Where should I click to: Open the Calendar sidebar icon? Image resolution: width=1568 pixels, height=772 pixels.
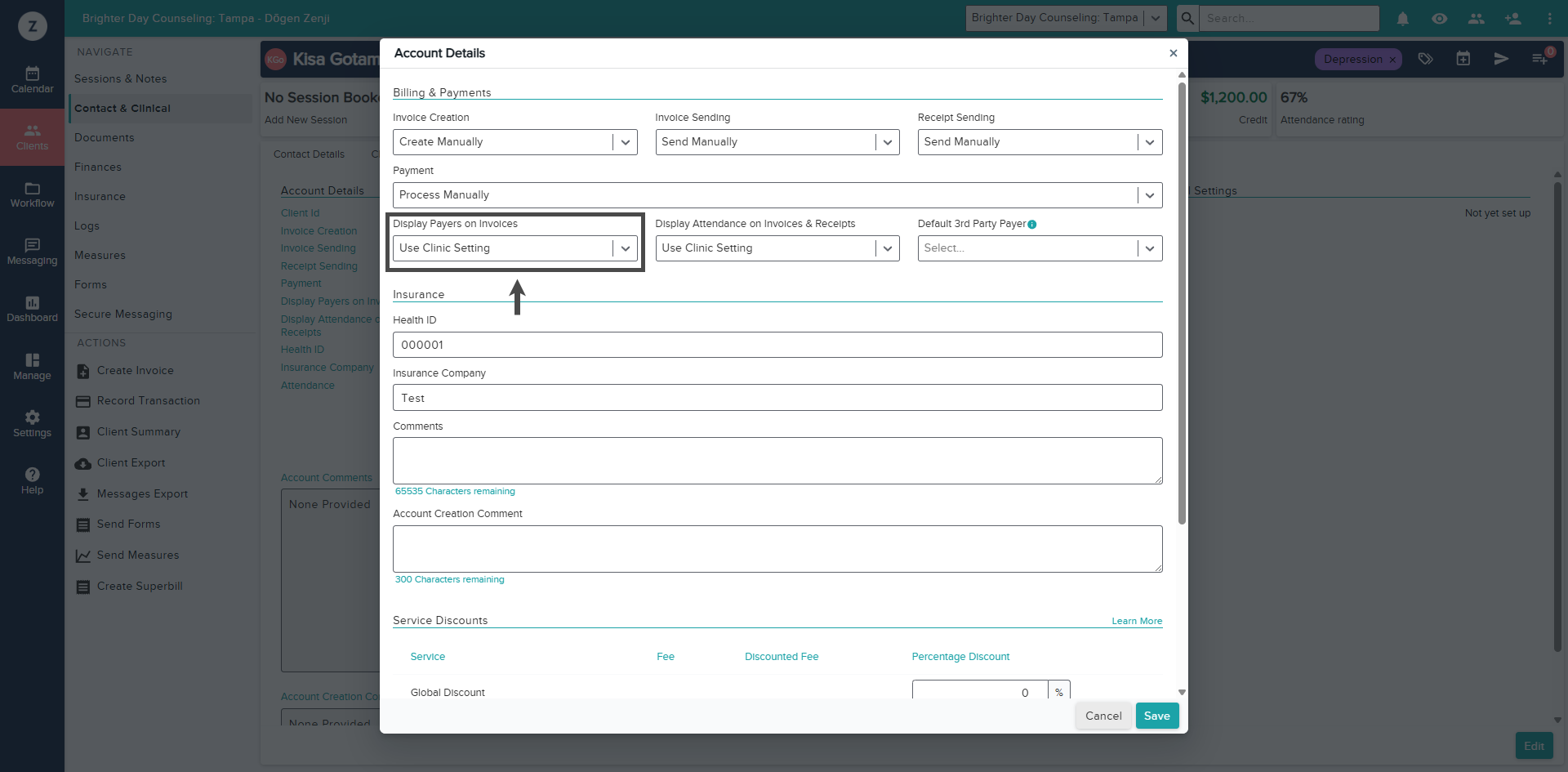pyautogui.click(x=32, y=80)
